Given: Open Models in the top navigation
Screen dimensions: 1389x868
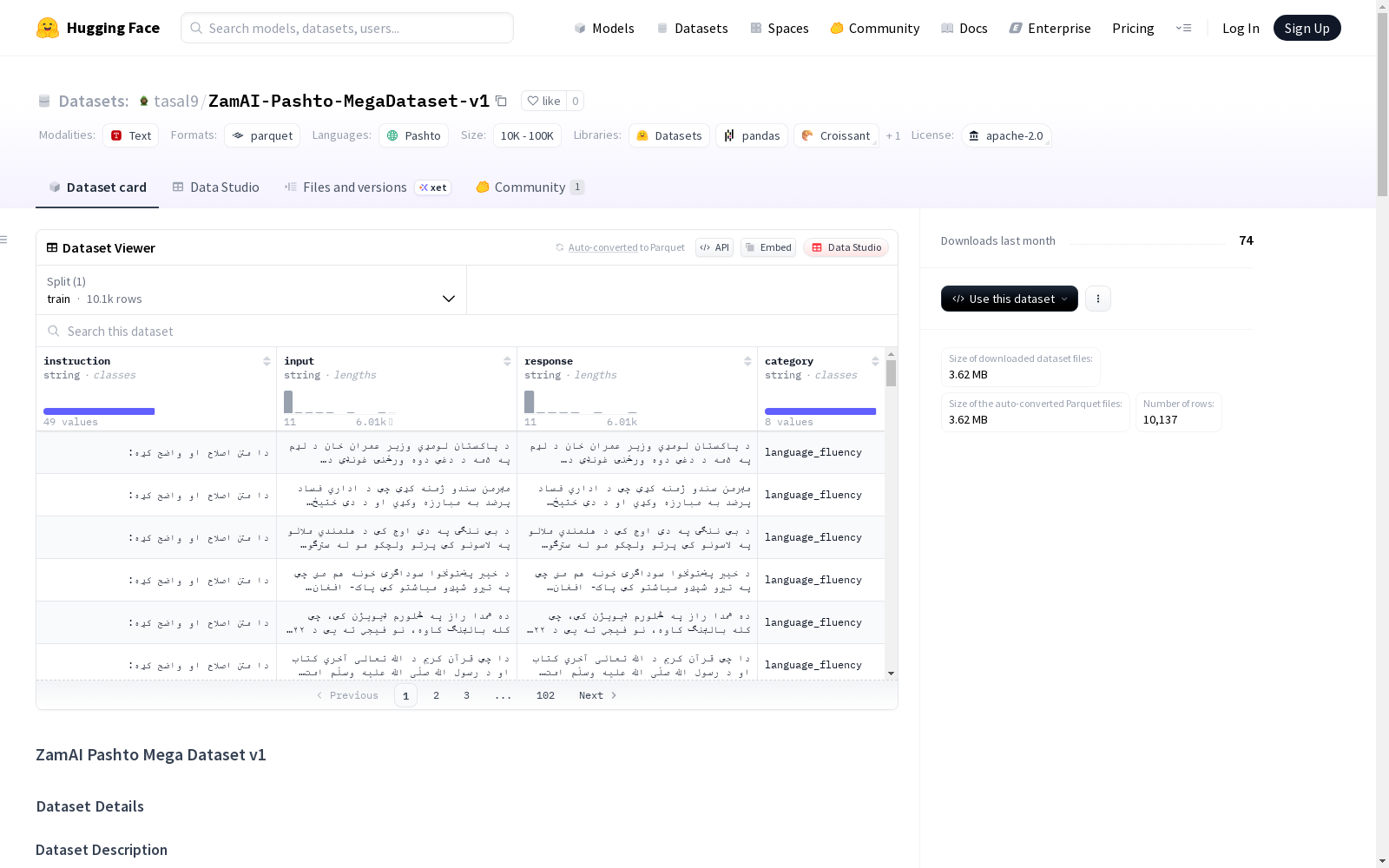Looking at the screenshot, I should coord(604,28).
